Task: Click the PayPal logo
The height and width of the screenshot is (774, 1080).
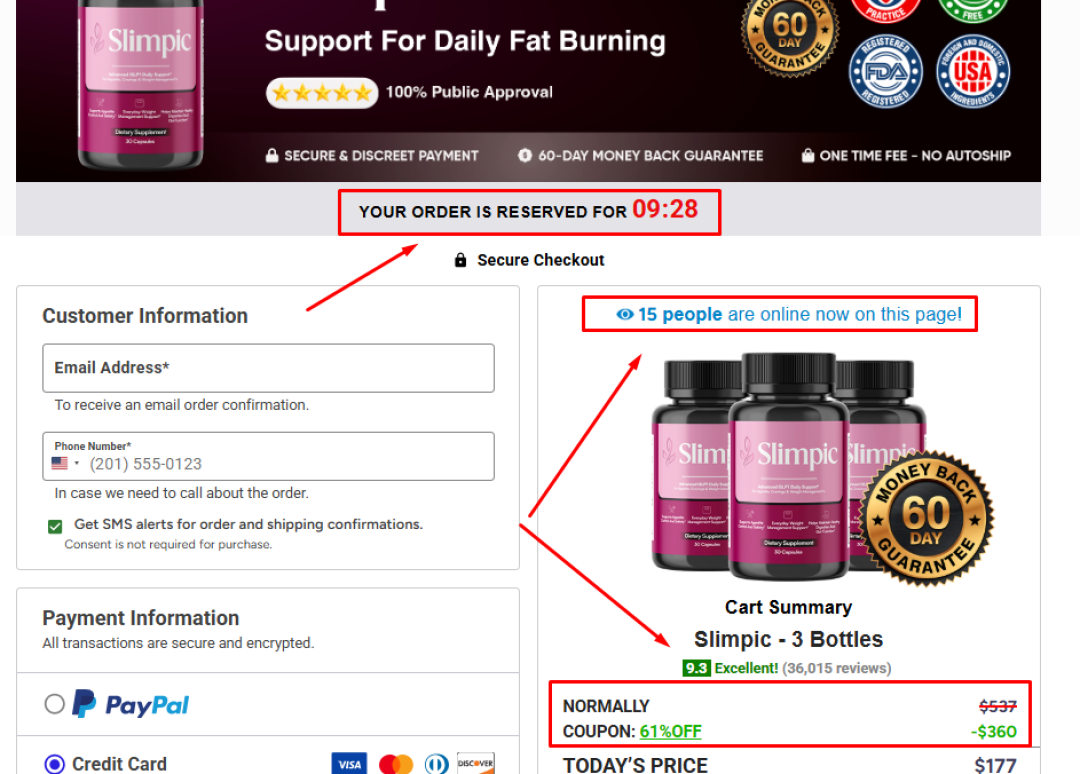Action: [131, 704]
